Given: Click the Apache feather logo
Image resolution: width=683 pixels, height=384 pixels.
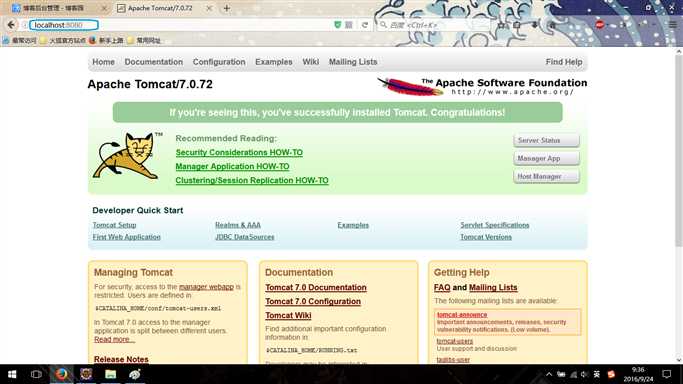Looking at the screenshot, I should pyautogui.click(x=409, y=86).
